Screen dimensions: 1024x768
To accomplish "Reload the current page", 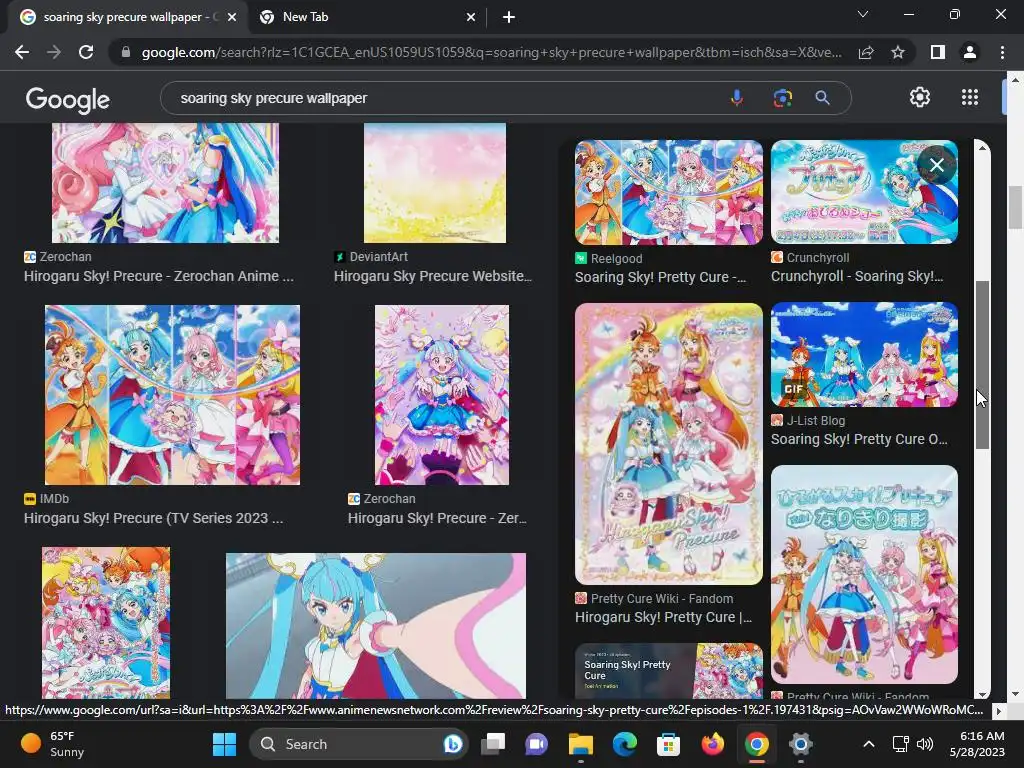I will (86, 52).
